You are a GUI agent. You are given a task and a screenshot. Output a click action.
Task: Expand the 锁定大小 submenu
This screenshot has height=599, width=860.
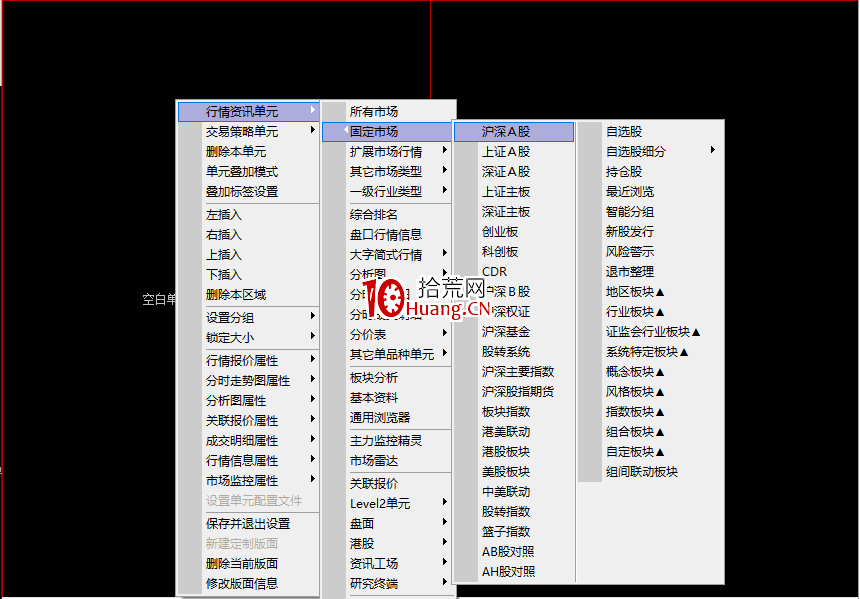click(x=248, y=337)
